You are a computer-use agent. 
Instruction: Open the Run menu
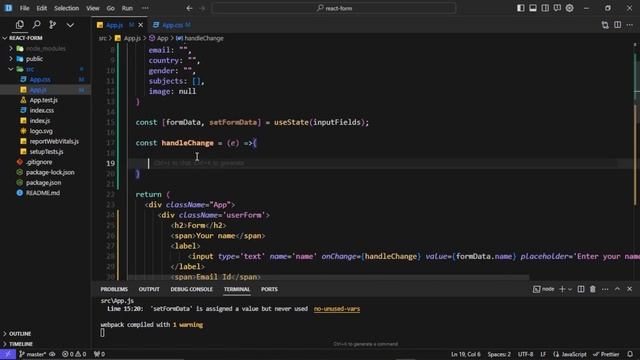coord(127,8)
